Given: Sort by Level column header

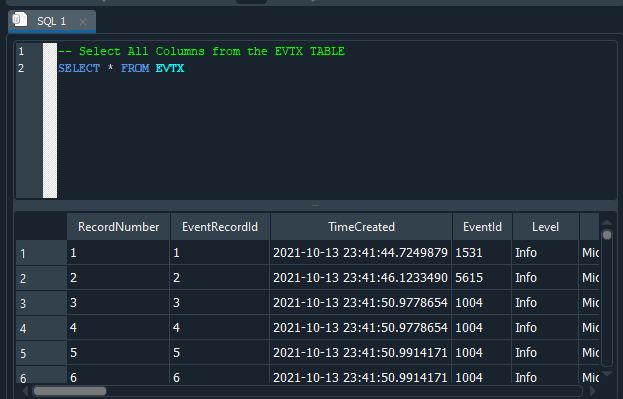Looking at the screenshot, I should pos(545,227).
